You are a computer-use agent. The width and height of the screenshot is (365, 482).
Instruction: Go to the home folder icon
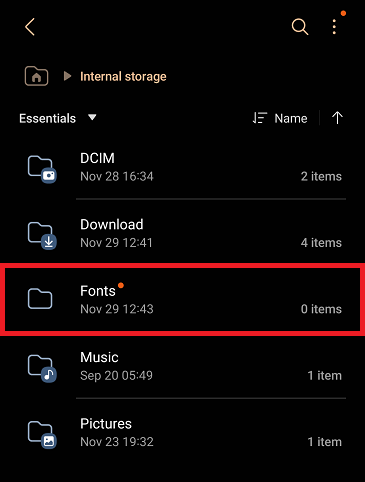pyautogui.click(x=36, y=76)
